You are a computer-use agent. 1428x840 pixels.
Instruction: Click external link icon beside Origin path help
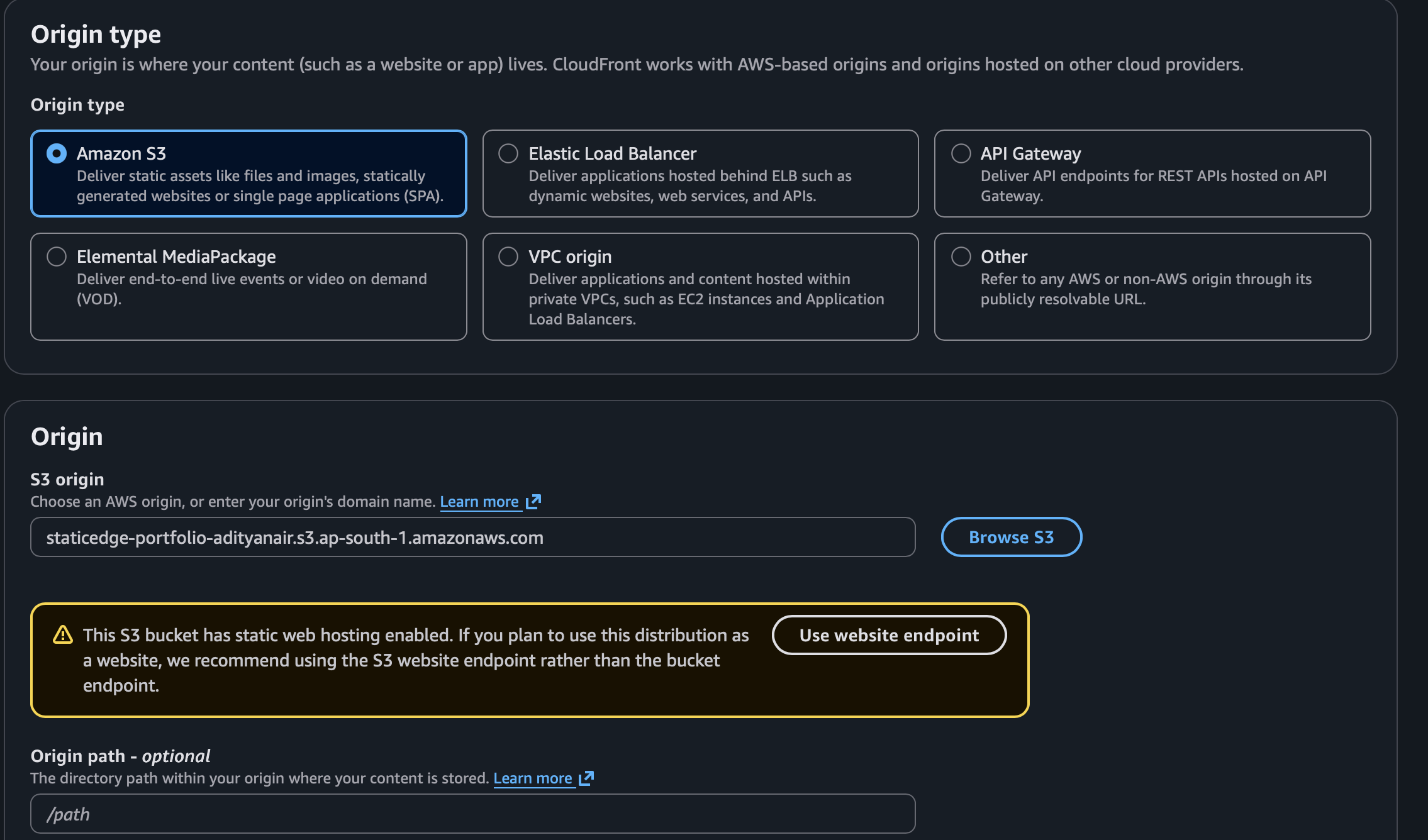coord(586,778)
